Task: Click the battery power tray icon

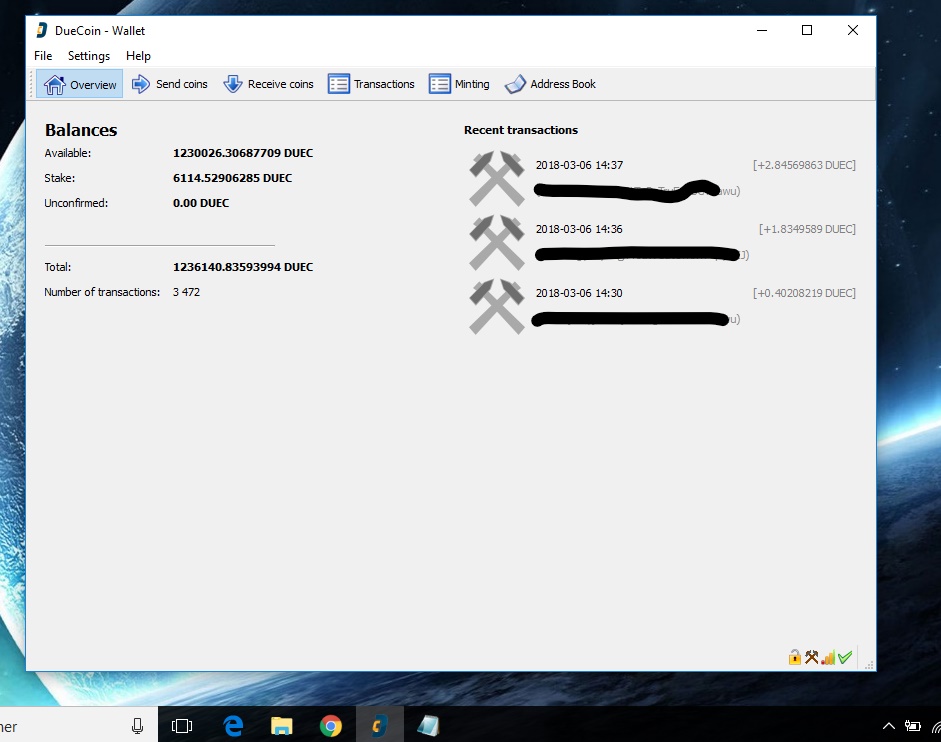Action: pos(912,726)
